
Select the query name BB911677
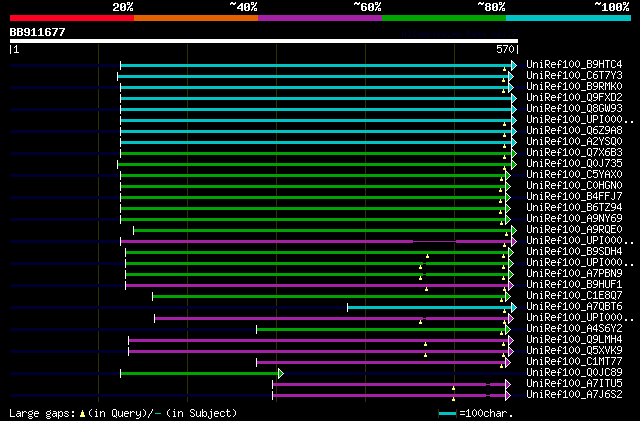click(x=38, y=32)
